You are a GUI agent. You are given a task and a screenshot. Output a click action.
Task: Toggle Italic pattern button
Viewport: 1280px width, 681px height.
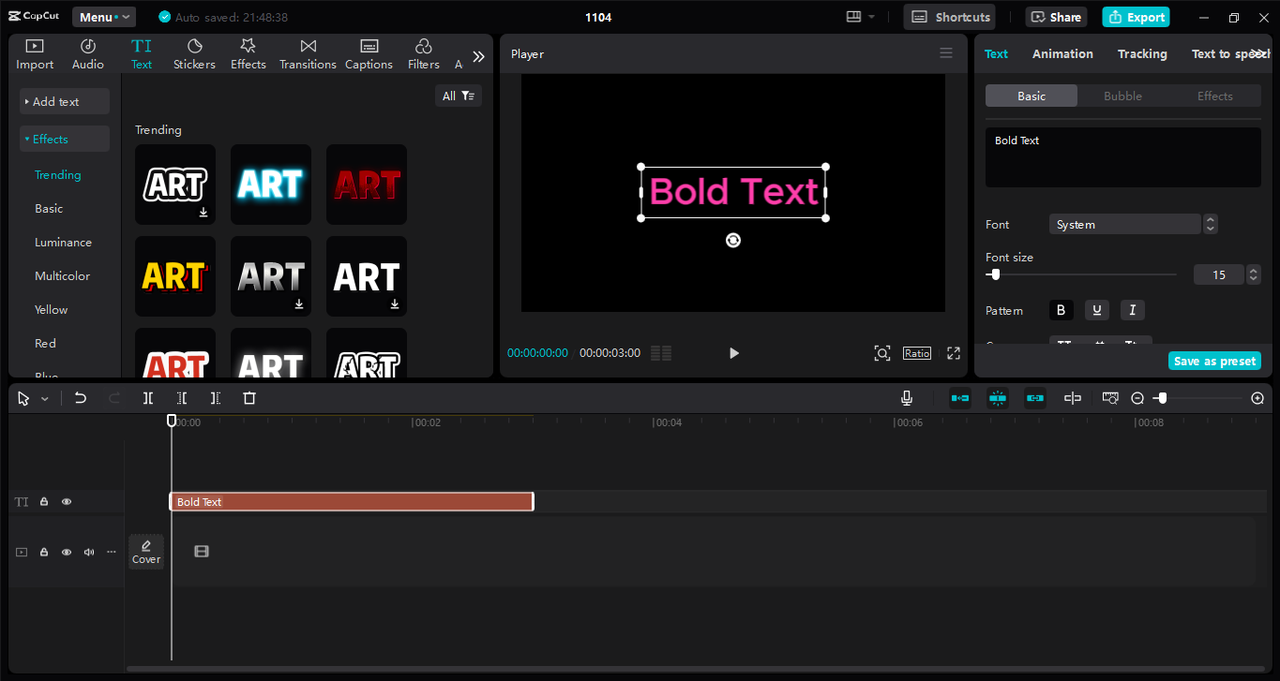coord(1132,310)
